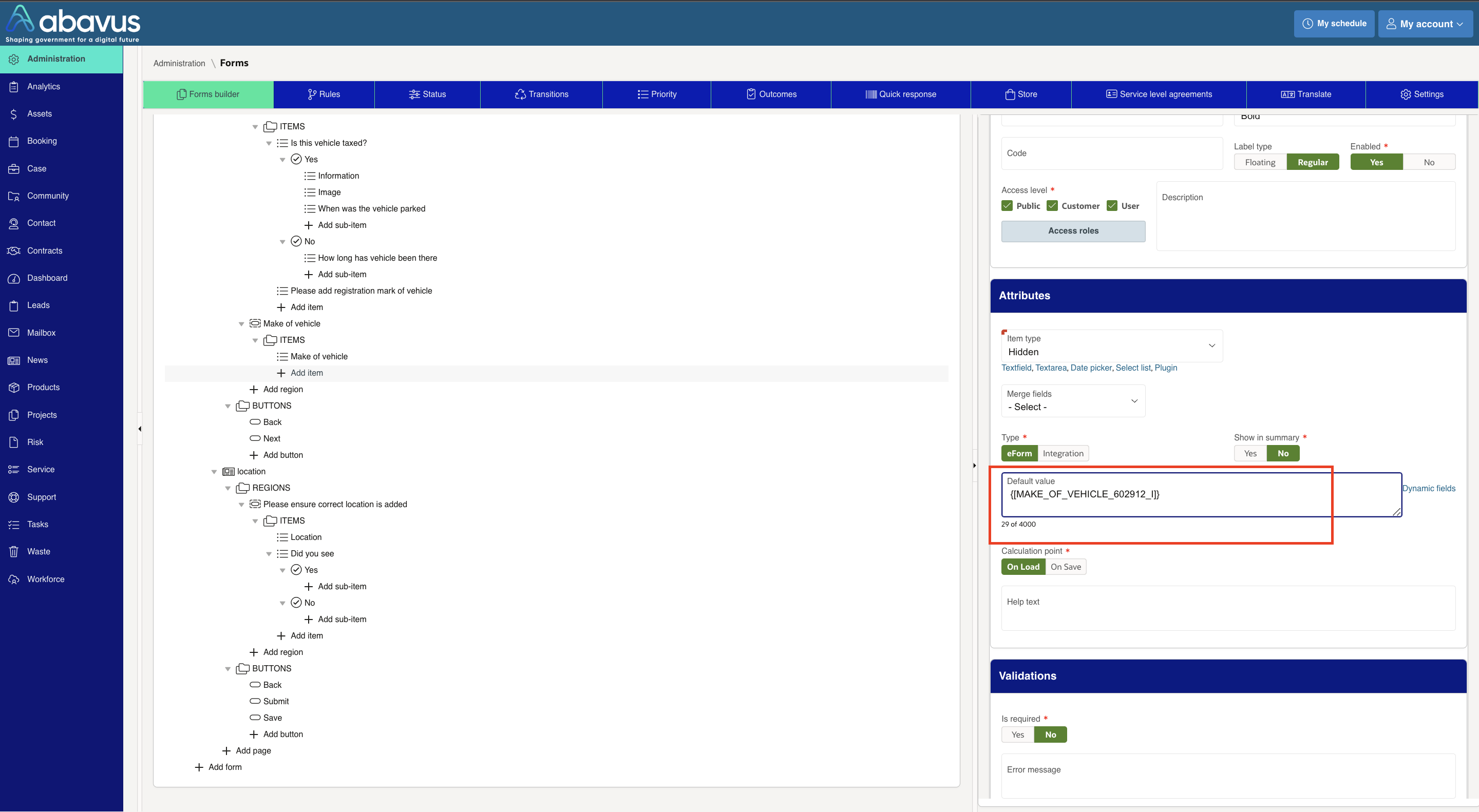This screenshot has height=812, width=1479.
Task: Click the Waste trash bin icon
Action: (x=14, y=551)
